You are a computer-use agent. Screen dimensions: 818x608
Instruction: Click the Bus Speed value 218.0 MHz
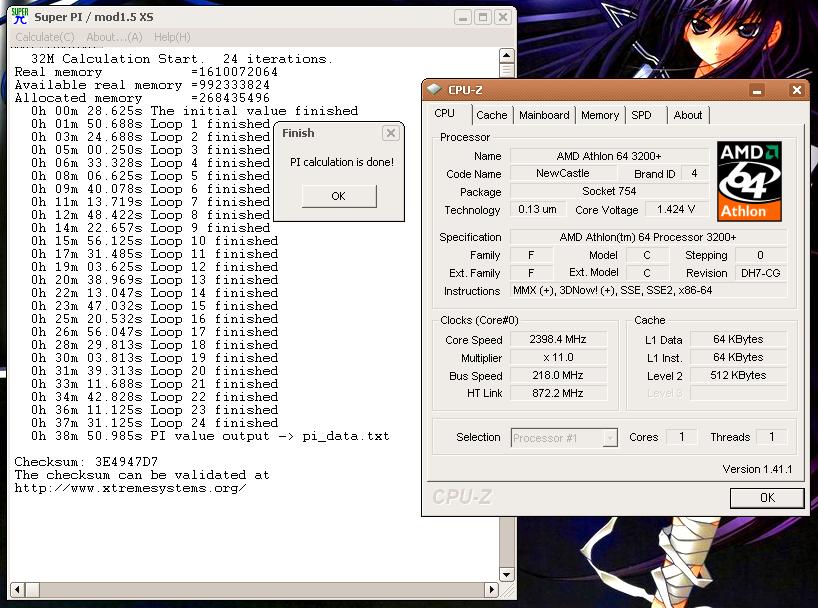(558, 375)
